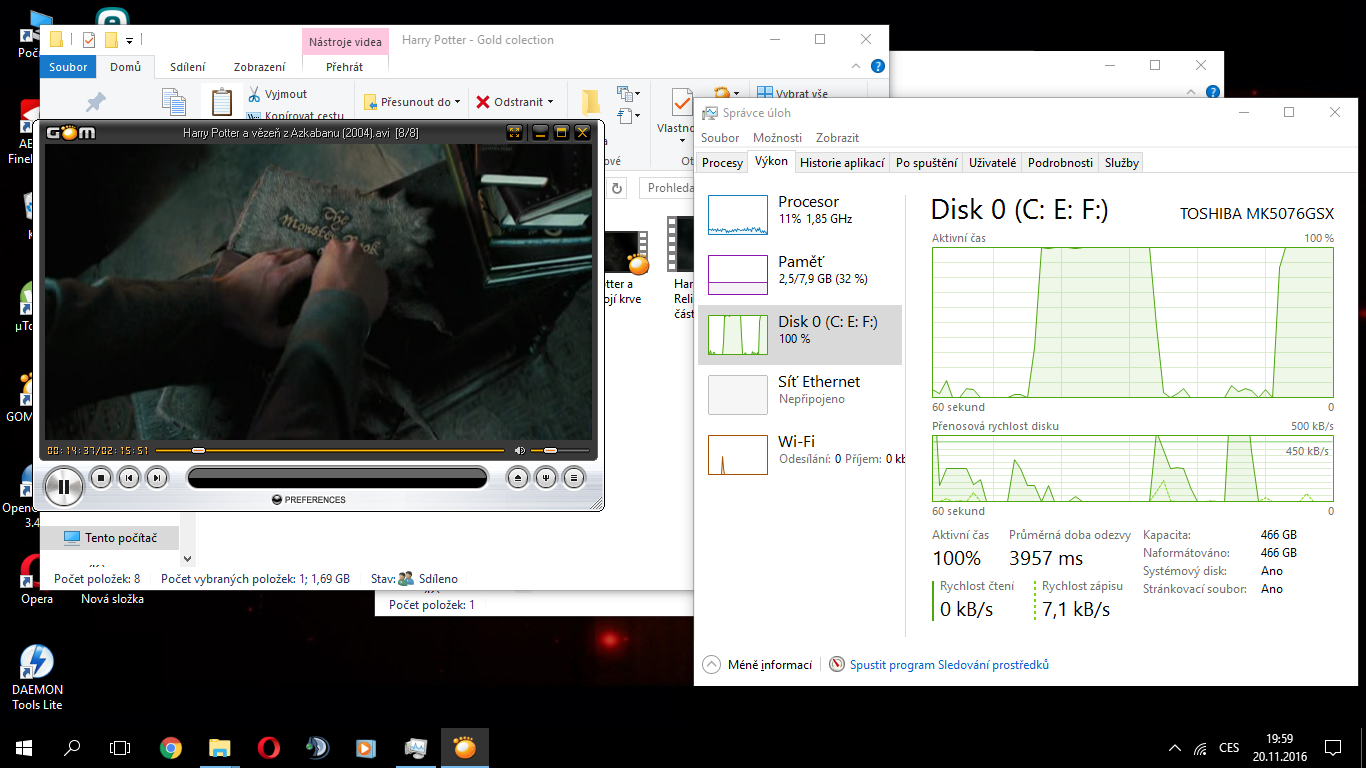The height and width of the screenshot is (768, 1366).
Task: Show hidden tray icons chevron
Action: coord(1175,747)
